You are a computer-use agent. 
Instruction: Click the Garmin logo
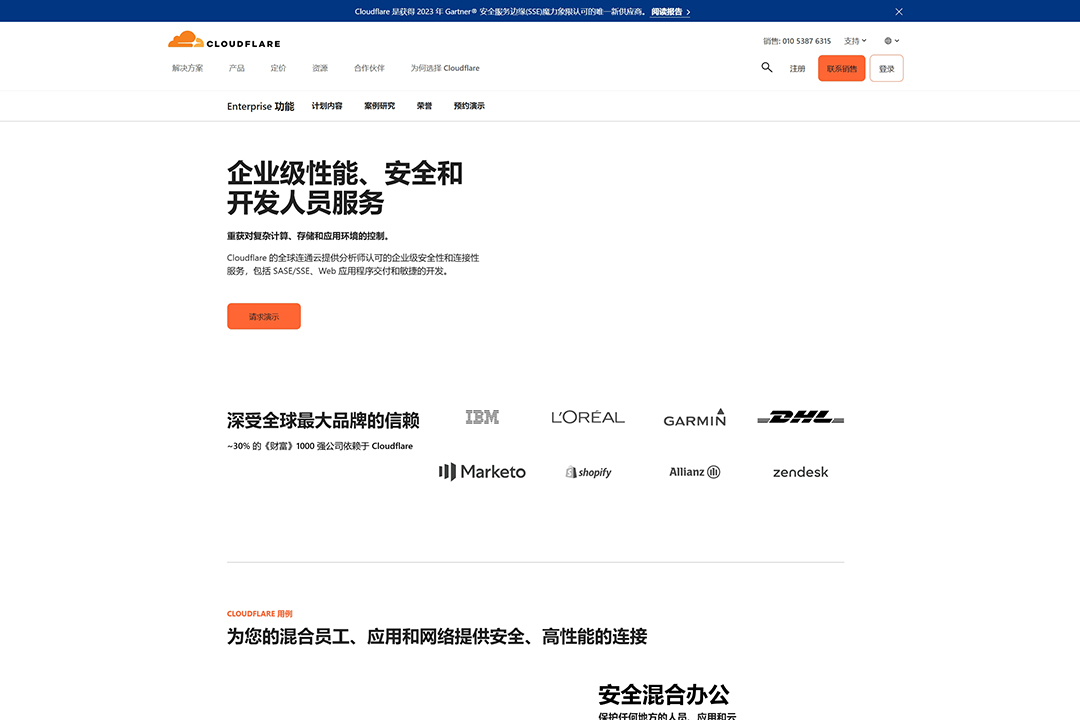click(x=694, y=418)
